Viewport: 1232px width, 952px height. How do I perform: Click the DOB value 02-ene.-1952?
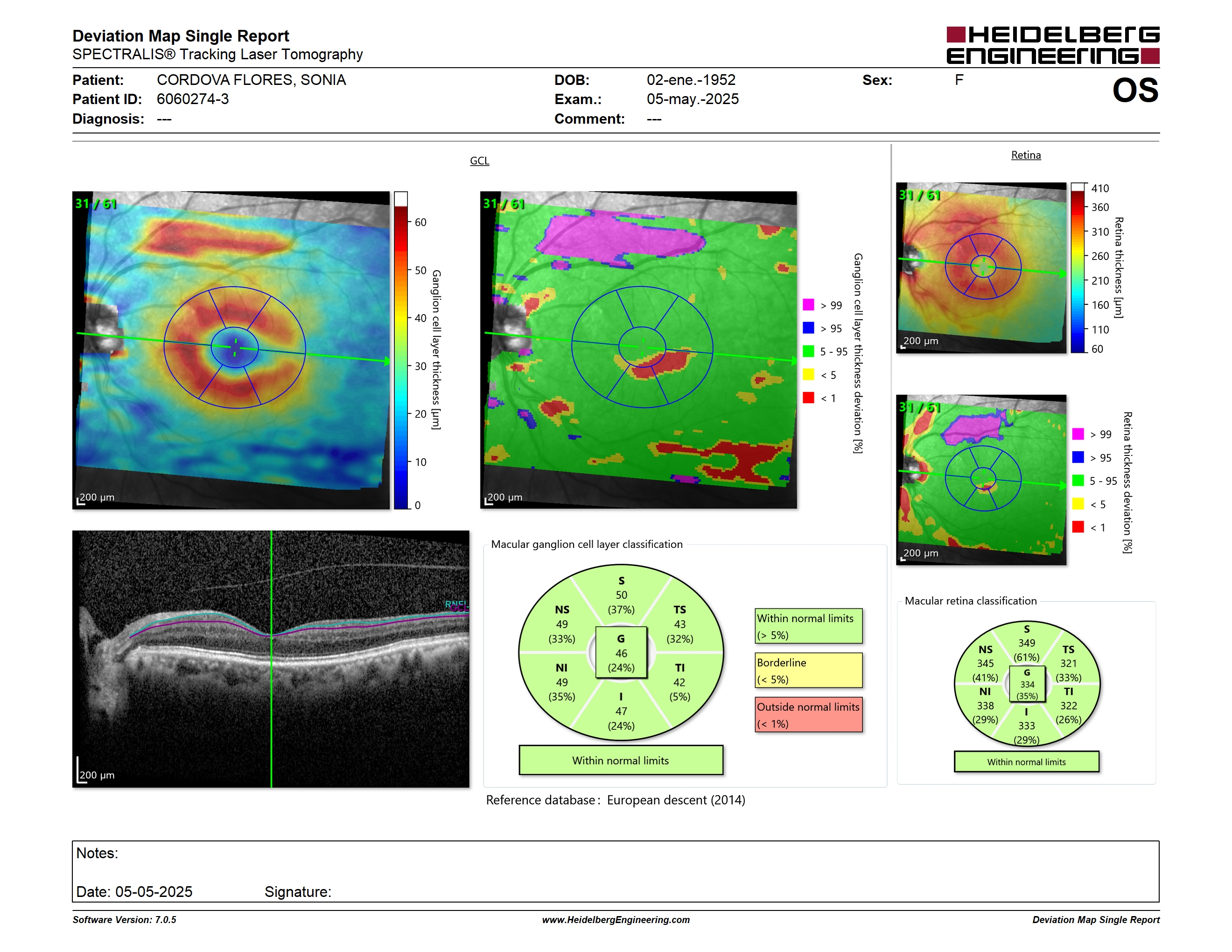(x=691, y=80)
